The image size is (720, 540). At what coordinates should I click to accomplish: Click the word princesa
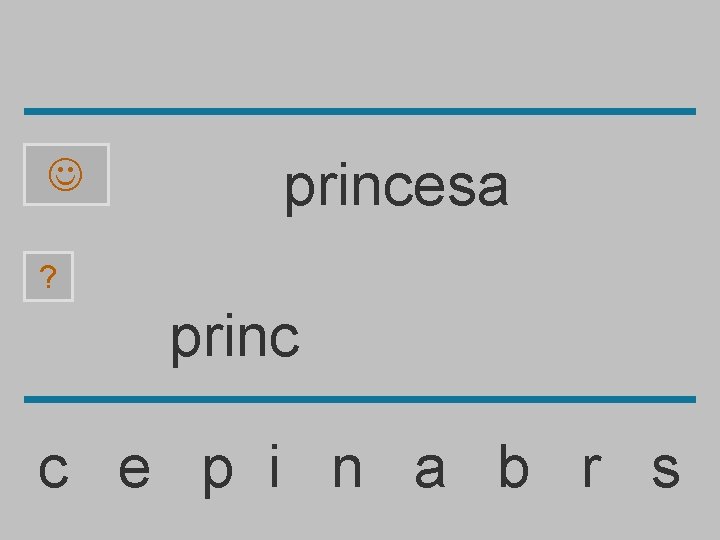tap(396, 186)
